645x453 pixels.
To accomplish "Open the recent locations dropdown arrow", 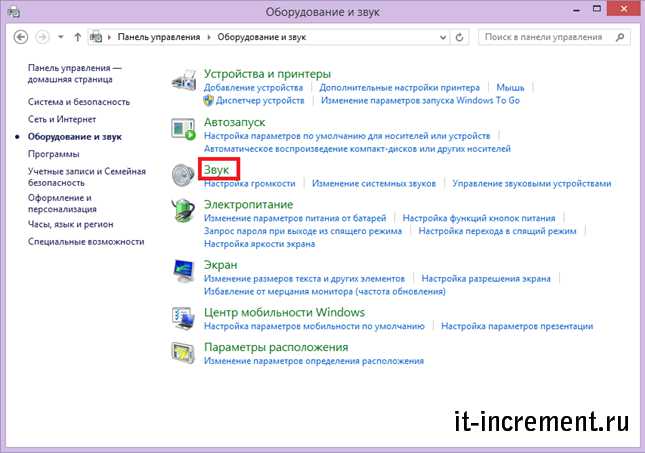I will pos(61,37).
